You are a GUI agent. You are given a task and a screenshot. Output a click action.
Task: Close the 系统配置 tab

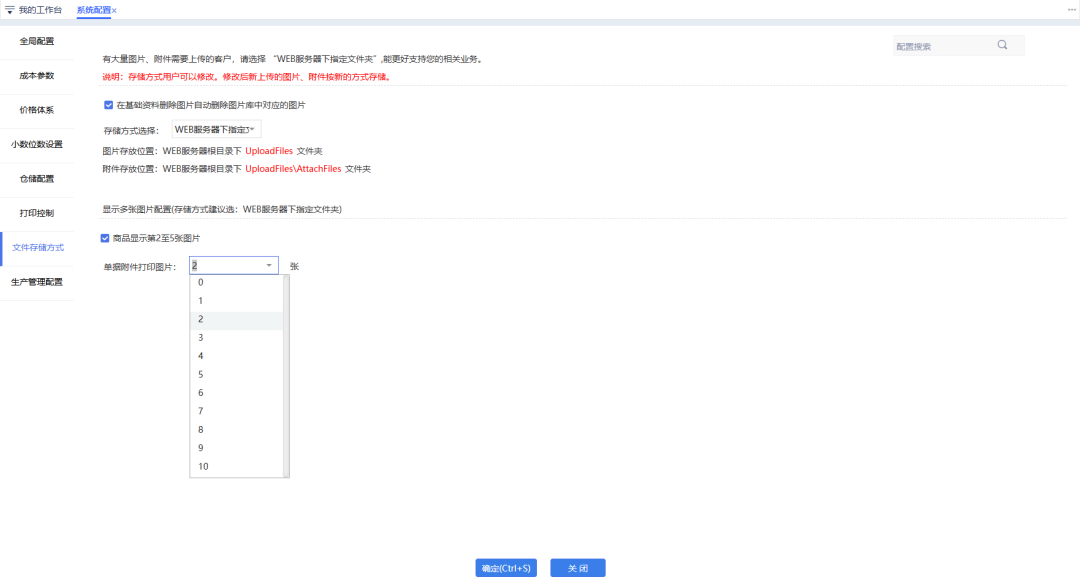(x=114, y=11)
